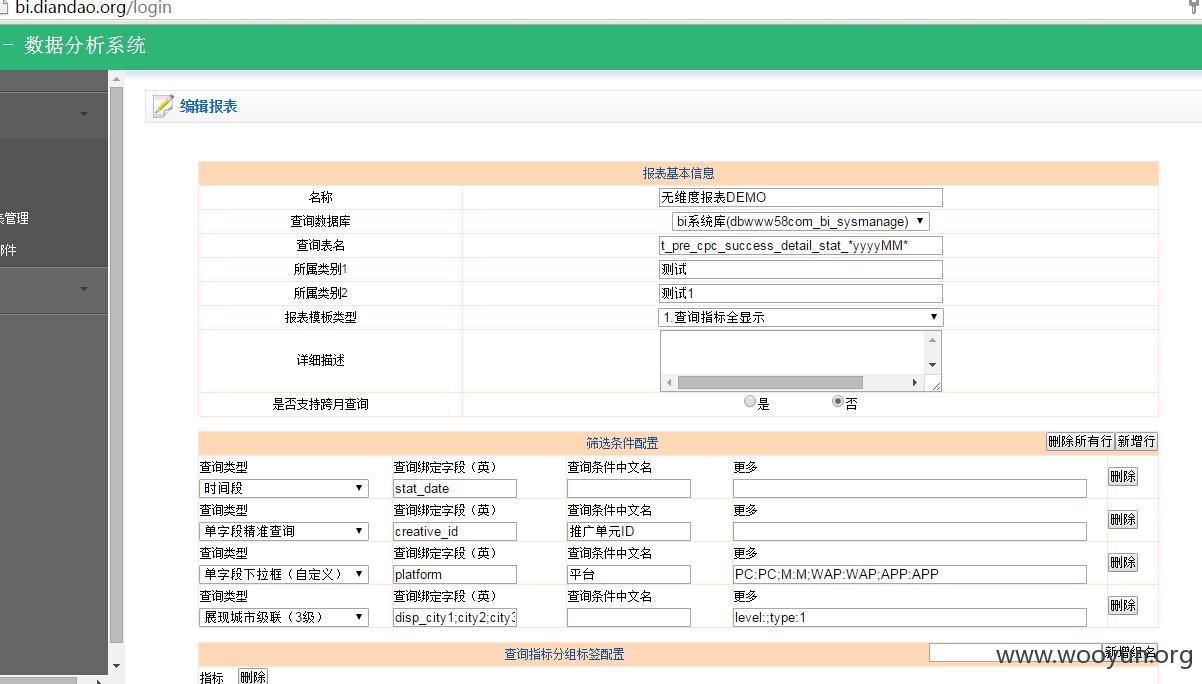Click the sidebar item ending in 管理
Image resolution: width=1202 pixels, height=684 pixels.
point(14,218)
